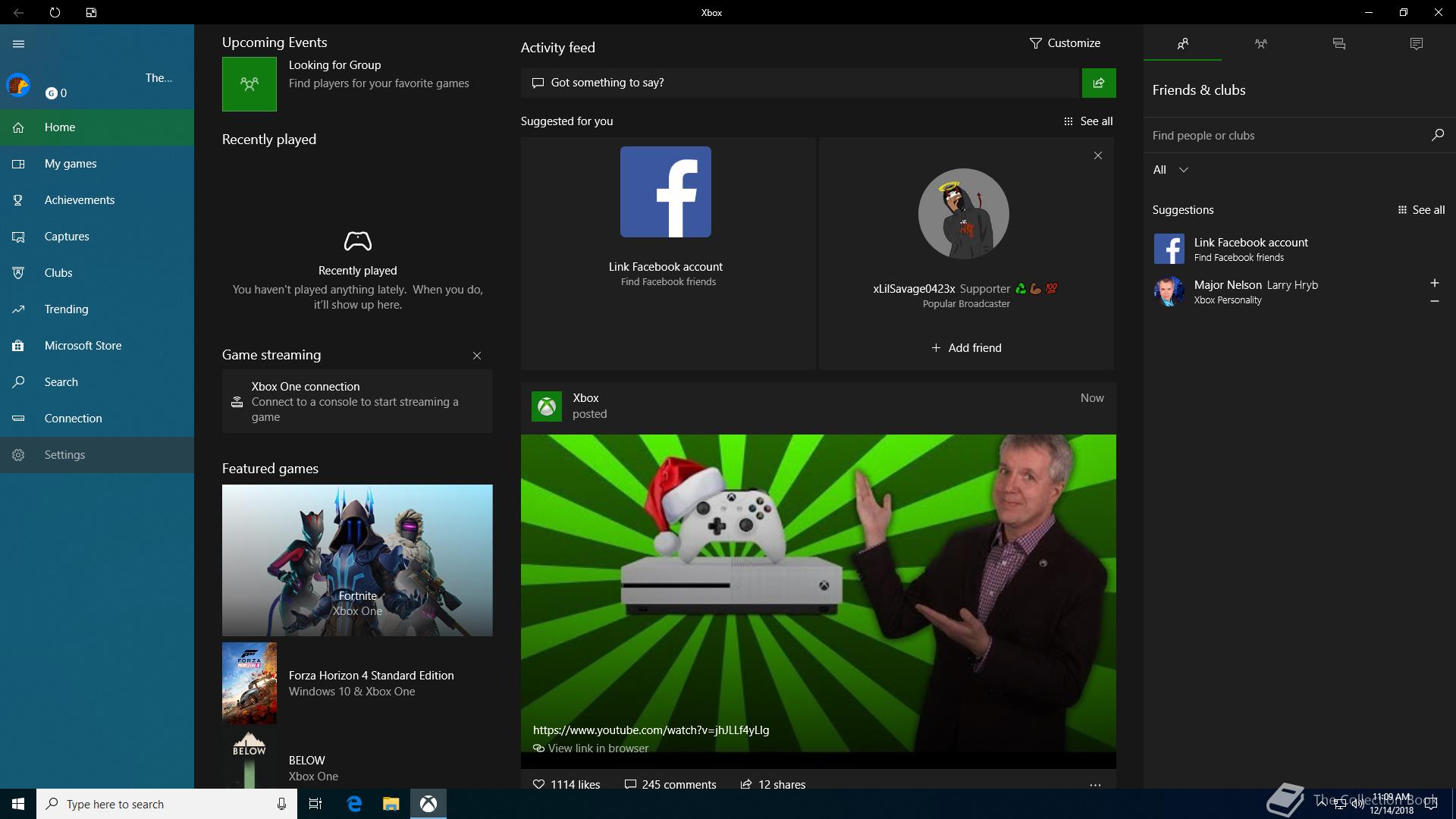The image size is (1456, 819).
Task: Switch to the Activity alerts tab icon
Action: pos(1416,44)
